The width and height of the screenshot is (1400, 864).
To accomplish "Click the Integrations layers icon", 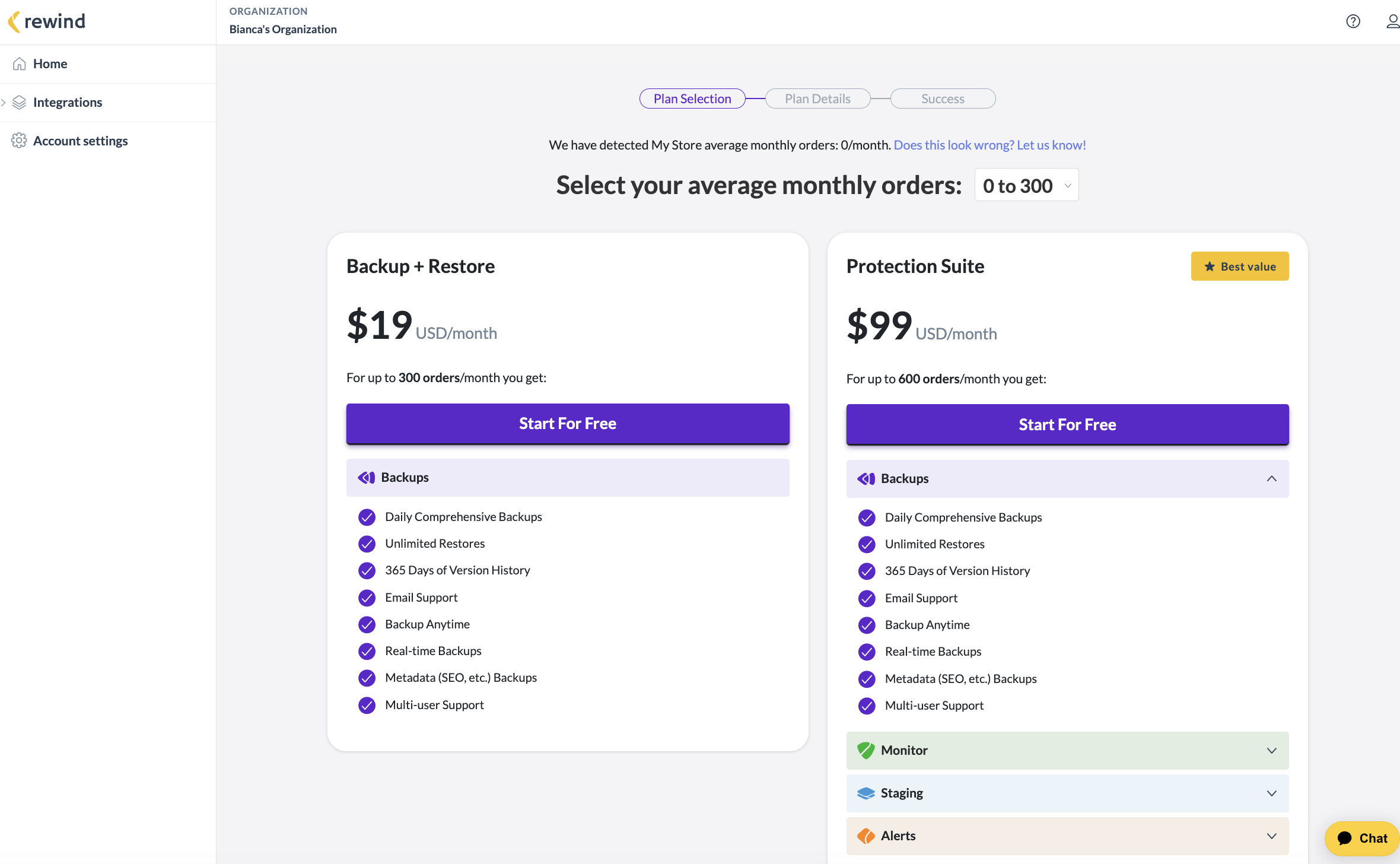I will point(20,102).
